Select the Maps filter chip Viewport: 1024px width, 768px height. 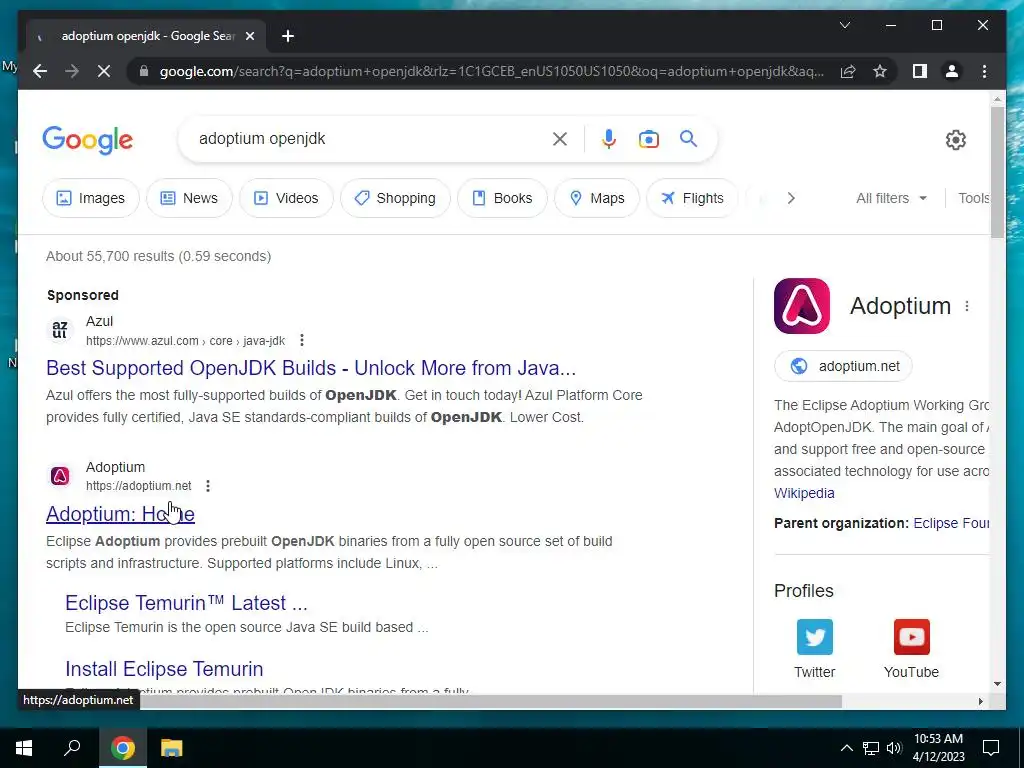point(597,198)
